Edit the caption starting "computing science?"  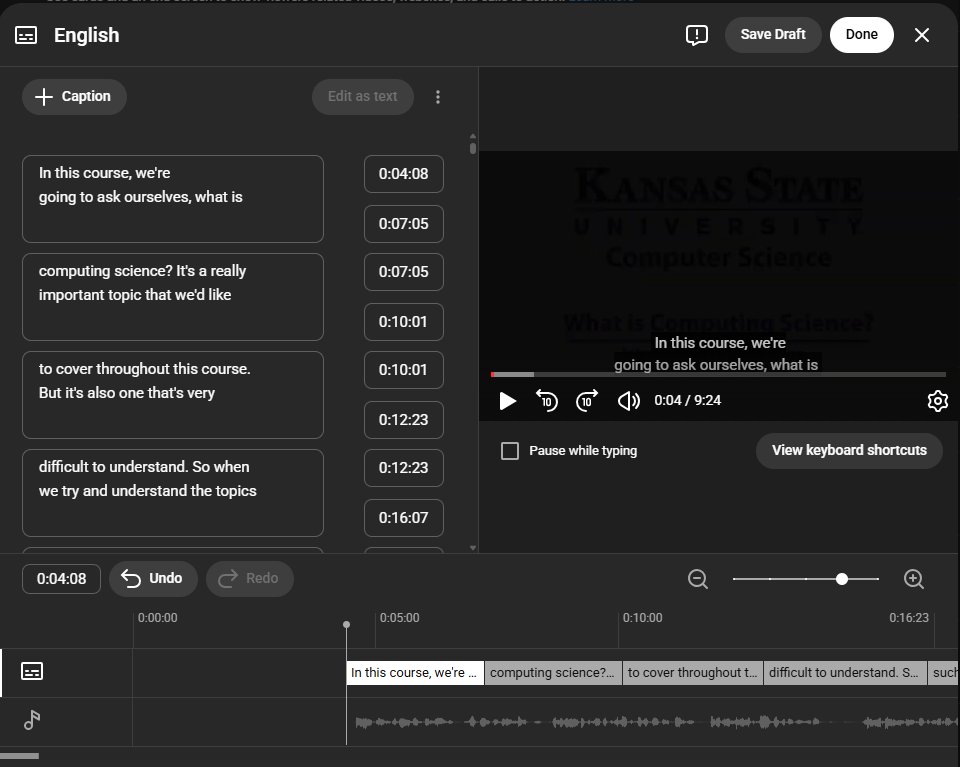(x=173, y=297)
